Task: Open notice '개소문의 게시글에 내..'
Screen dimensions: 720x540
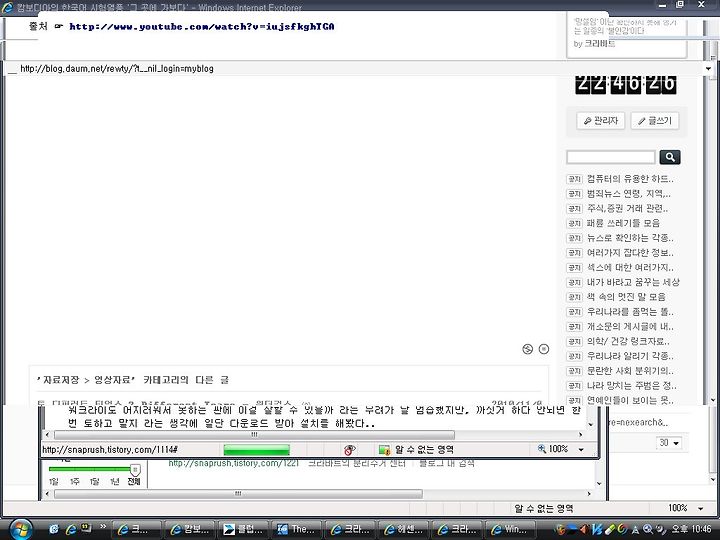Action: (630, 326)
